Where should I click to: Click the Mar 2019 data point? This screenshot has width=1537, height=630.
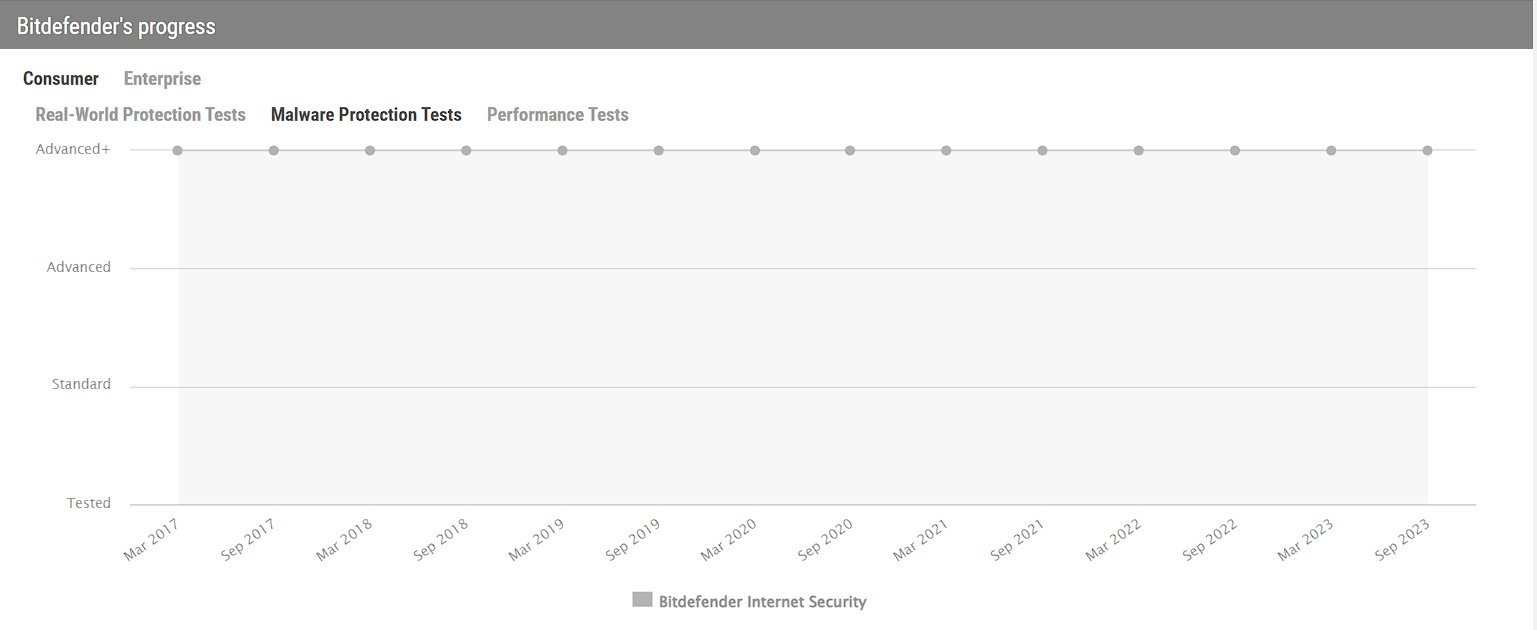click(562, 151)
